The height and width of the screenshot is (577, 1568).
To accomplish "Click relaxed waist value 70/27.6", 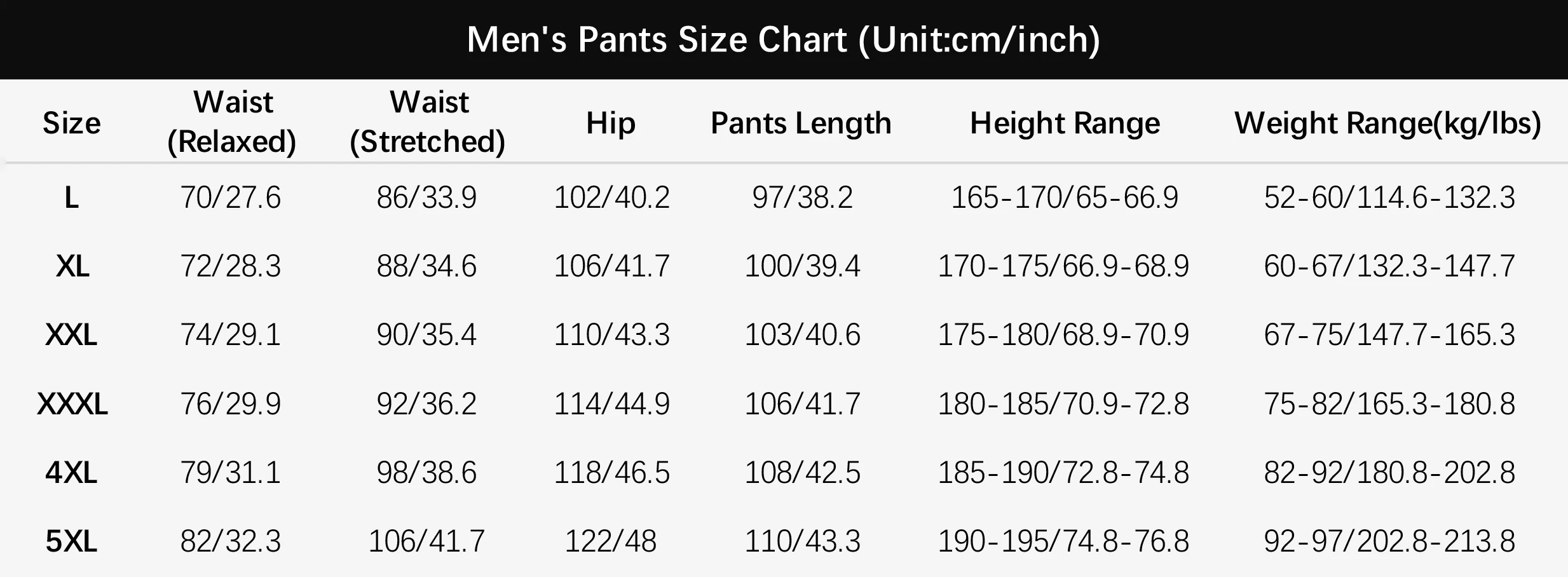I will pyautogui.click(x=230, y=198).
